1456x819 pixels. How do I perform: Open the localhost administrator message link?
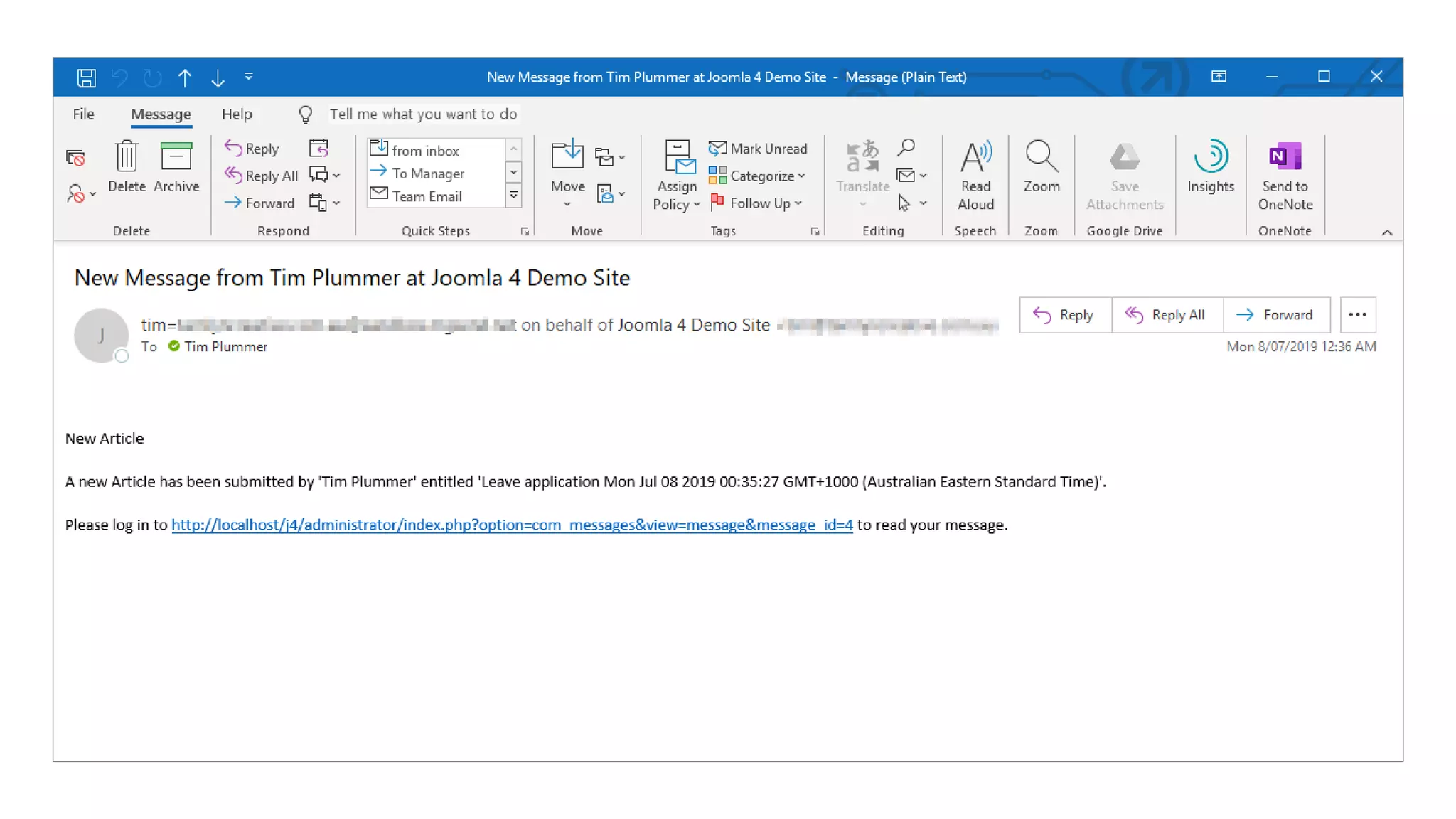(x=512, y=525)
